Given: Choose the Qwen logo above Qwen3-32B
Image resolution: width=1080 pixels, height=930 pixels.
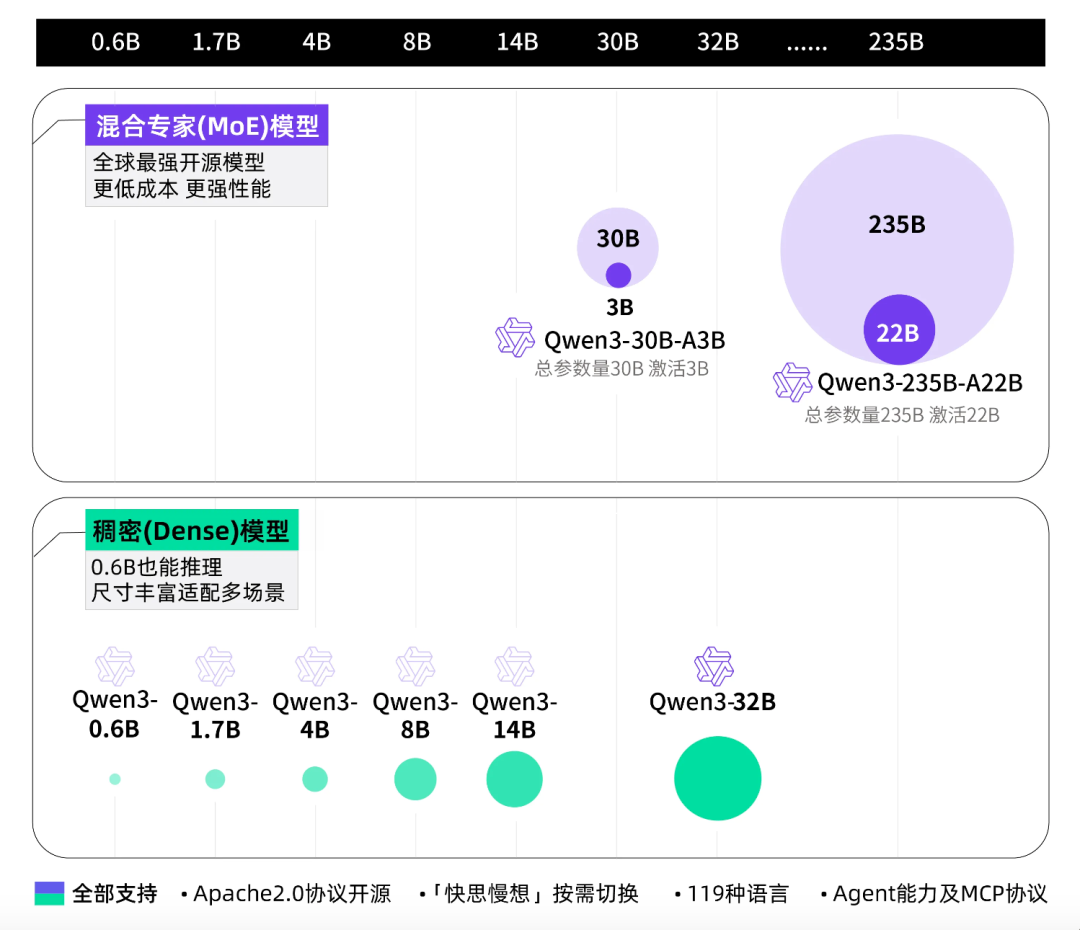Looking at the screenshot, I should point(714,666).
